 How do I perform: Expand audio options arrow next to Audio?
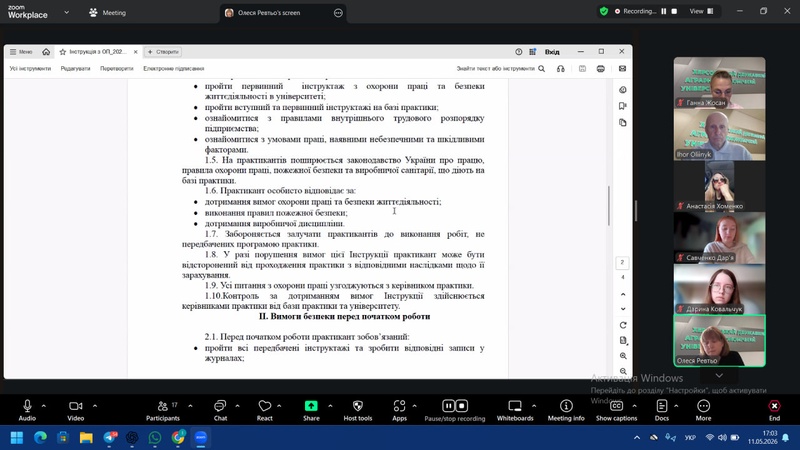click(43, 406)
